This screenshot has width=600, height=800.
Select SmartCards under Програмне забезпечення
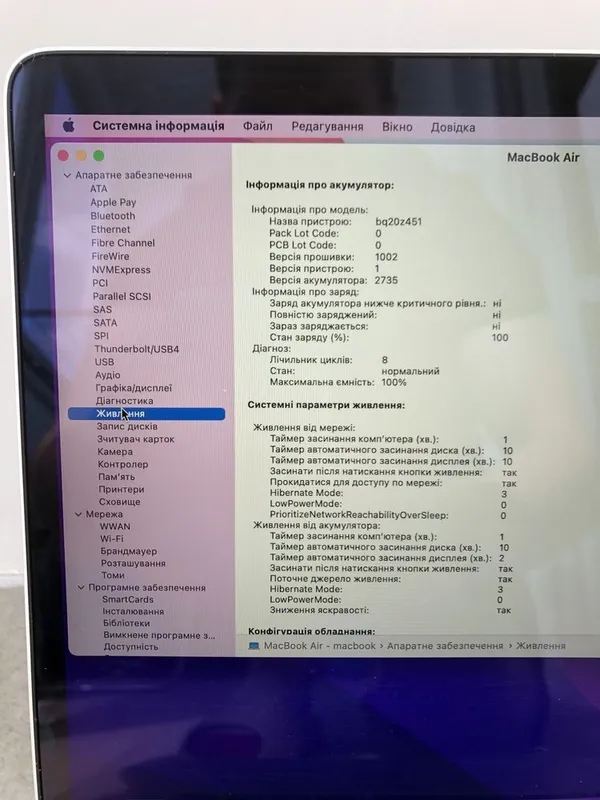pyautogui.click(x=128, y=599)
